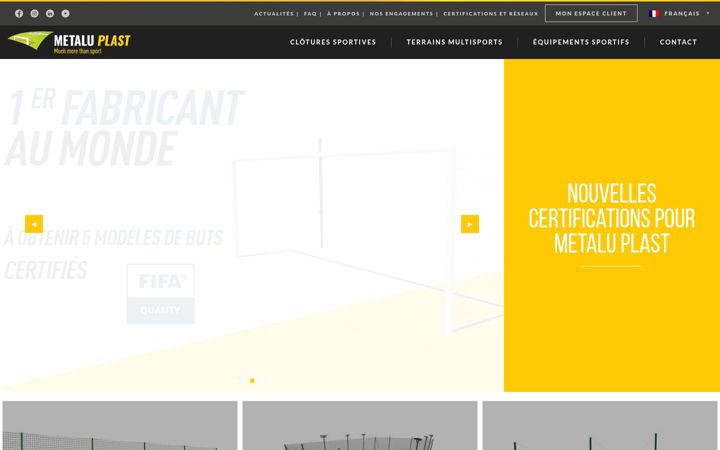
Task: Open the Facebook social icon
Action: pyautogui.click(x=19, y=13)
